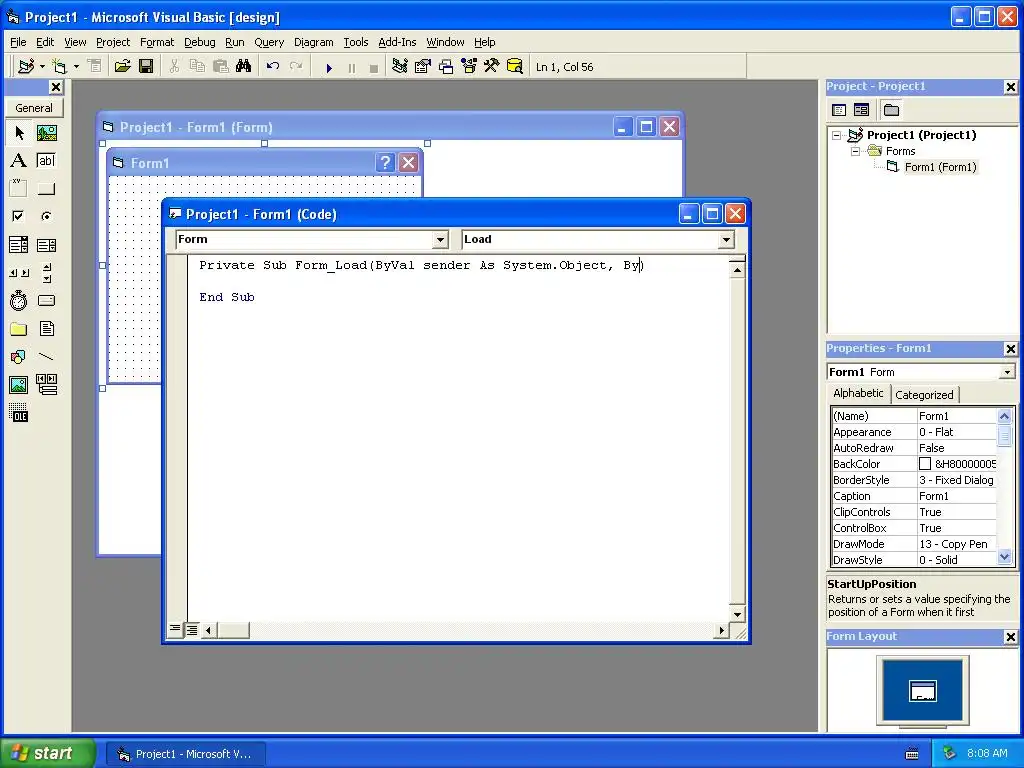
Task: Select the Frame control tool
Action: click(x=19, y=188)
